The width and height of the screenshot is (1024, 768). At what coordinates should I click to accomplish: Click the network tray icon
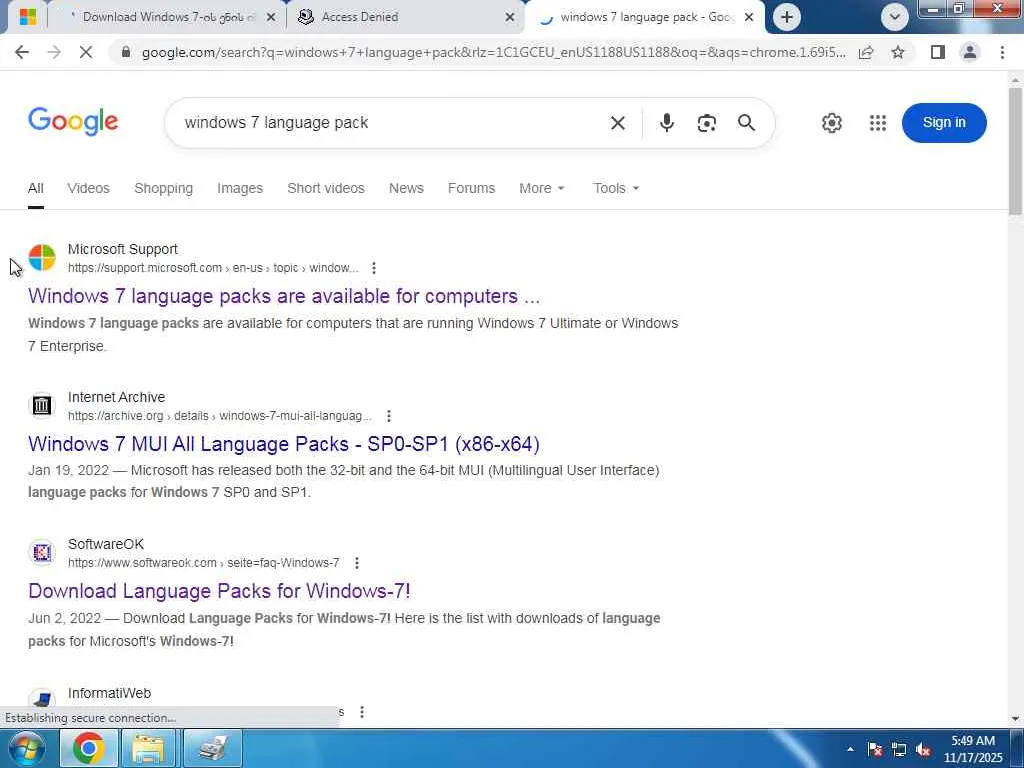tap(899, 750)
